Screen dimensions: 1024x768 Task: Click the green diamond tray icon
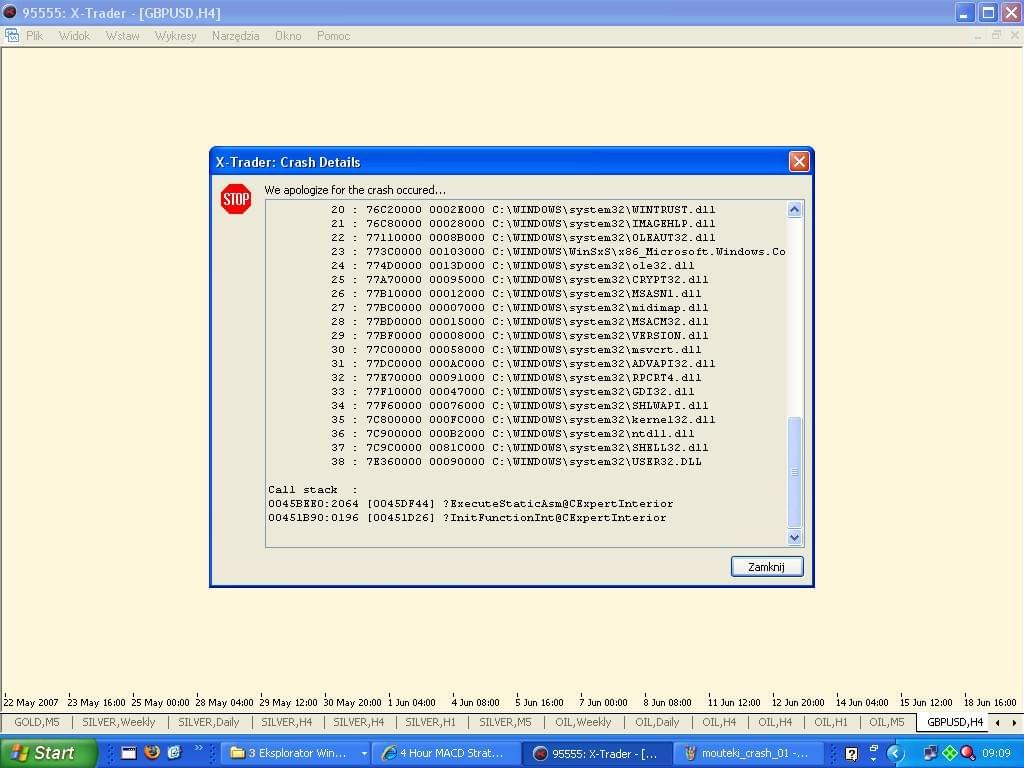(949, 754)
